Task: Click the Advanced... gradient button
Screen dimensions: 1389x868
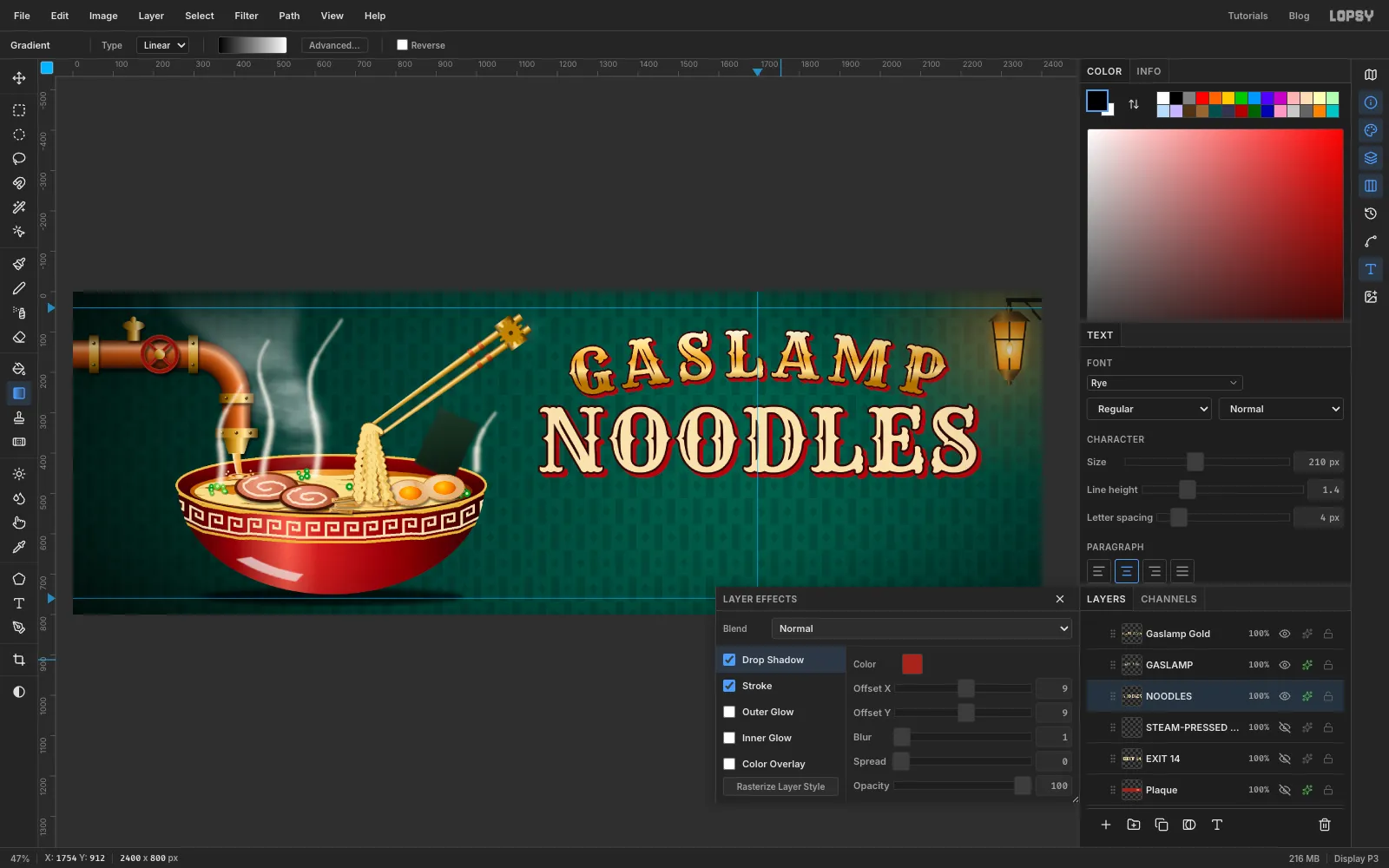Action: pos(334,45)
